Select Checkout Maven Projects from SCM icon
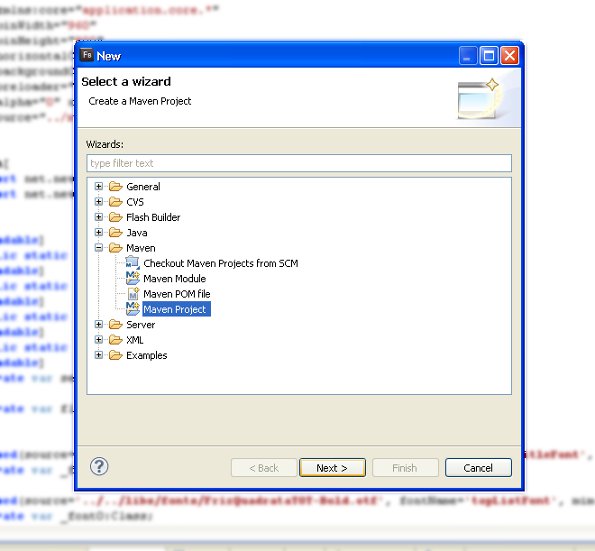 point(132,263)
